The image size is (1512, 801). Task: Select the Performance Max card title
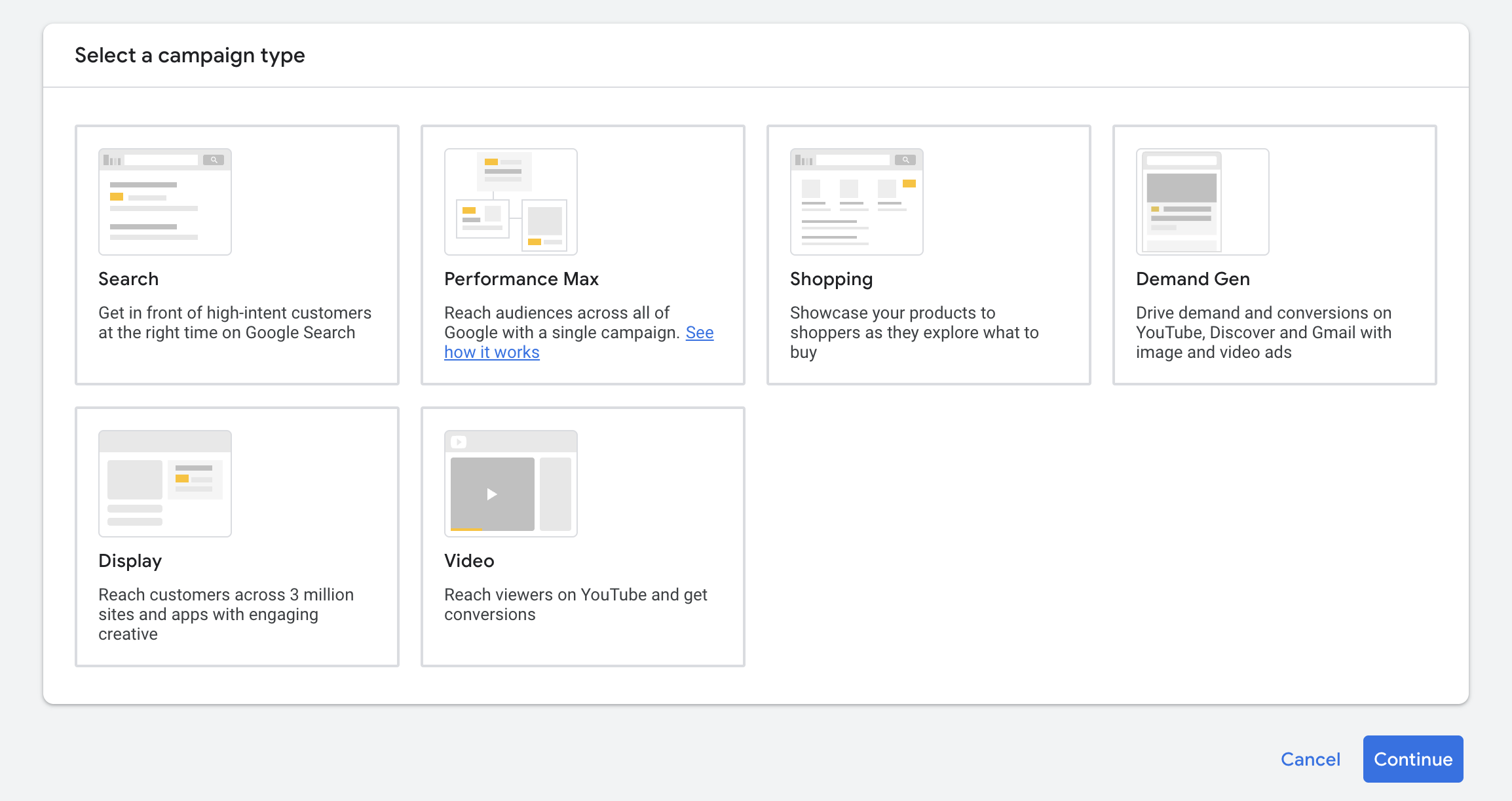pos(521,279)
